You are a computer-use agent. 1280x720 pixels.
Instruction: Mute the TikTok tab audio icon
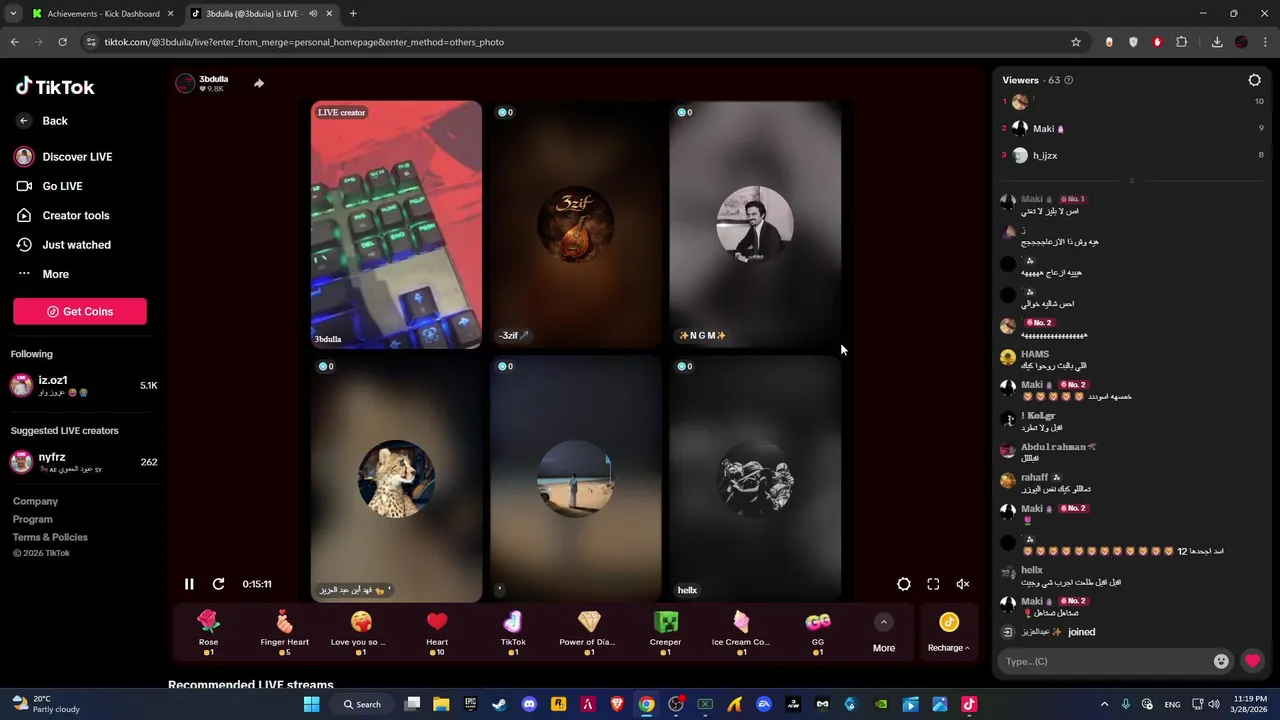click(x=313, y=14)
